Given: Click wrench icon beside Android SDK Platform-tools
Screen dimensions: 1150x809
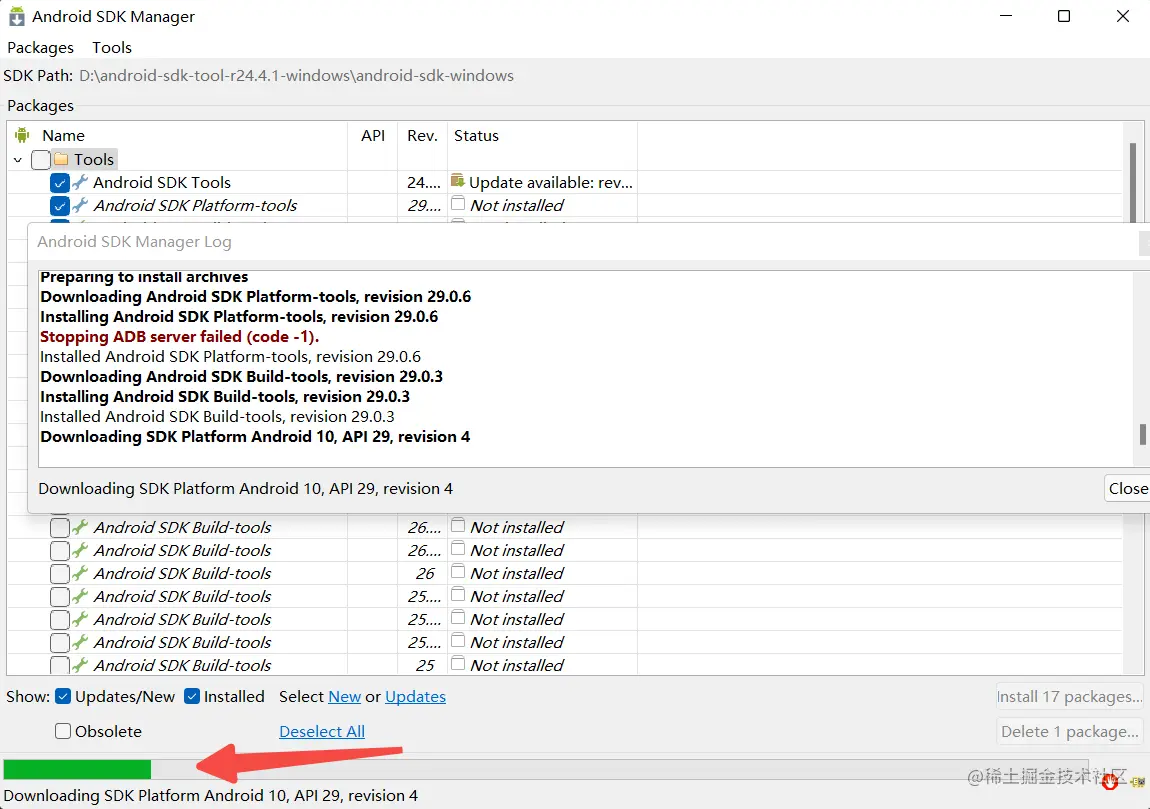Looking at the screenshot, I should click(81, 205).
